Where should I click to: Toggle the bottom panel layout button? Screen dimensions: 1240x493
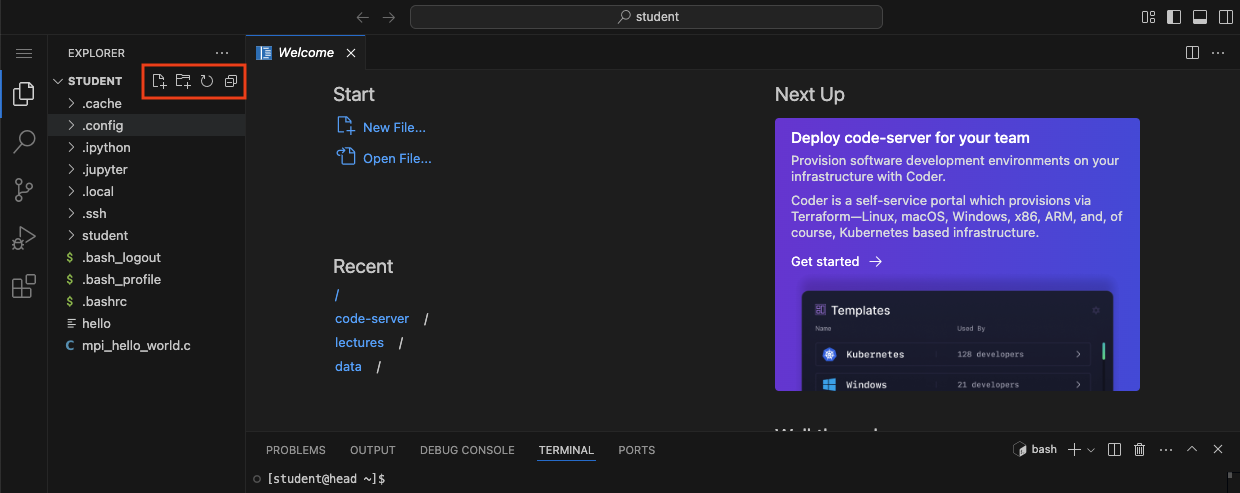pyautogui.click(x=1199, y=17)
